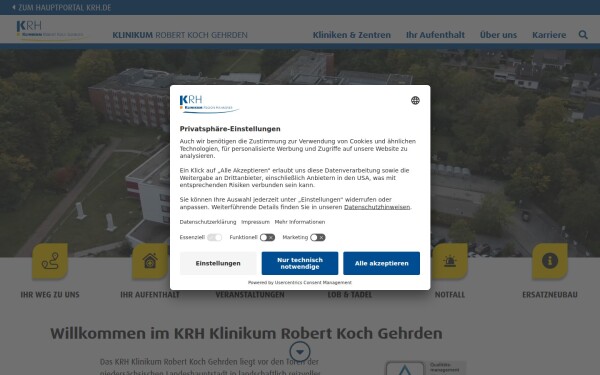Click 'Willkommen im KRH Klinikum Robert Koch Gehrden' heading

(x=246, y=333)
